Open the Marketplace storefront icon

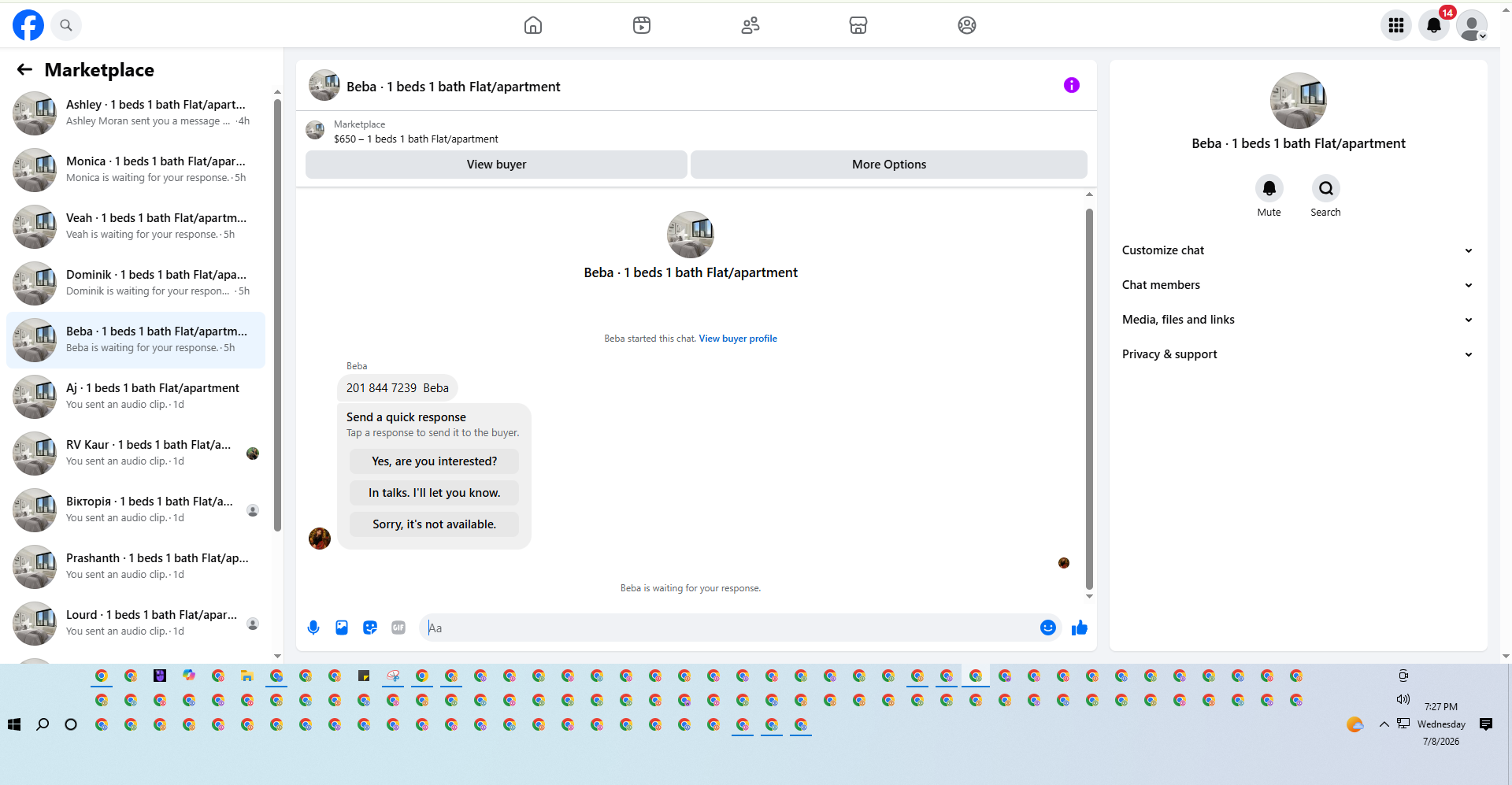point(858,25)
